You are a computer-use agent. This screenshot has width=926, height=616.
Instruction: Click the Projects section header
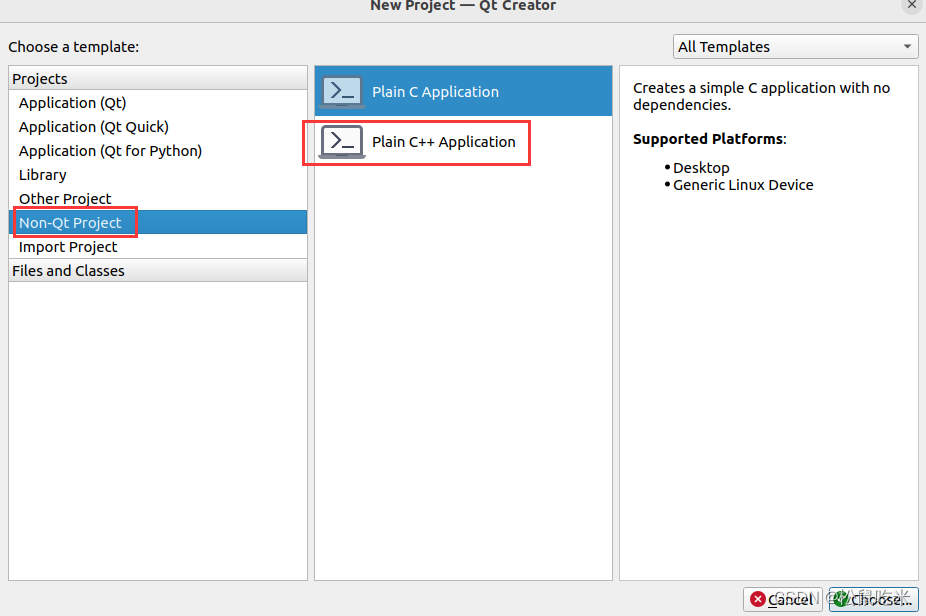click(42, 78)
